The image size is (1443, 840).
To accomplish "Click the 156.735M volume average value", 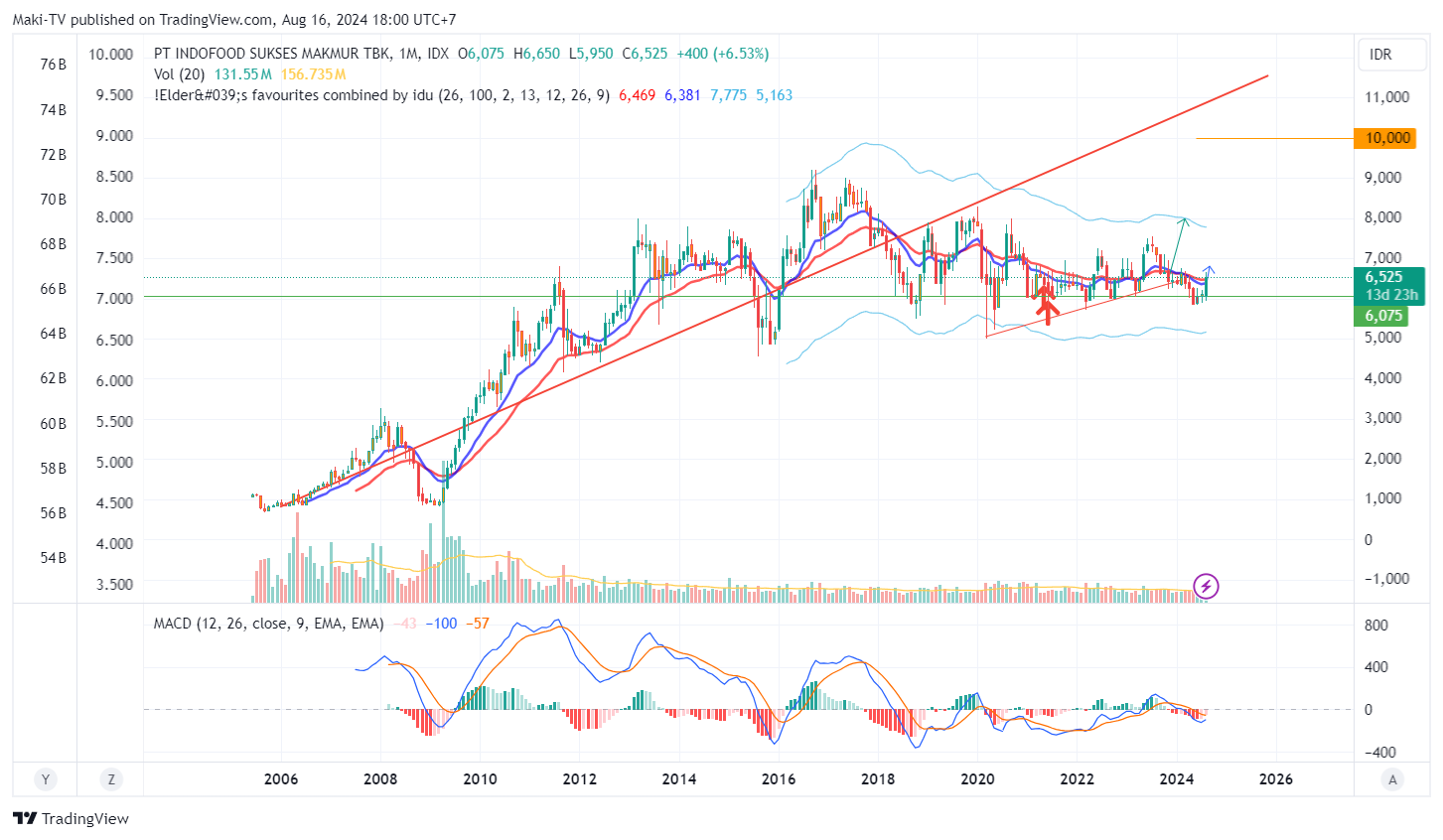I will tap(313, 74).
